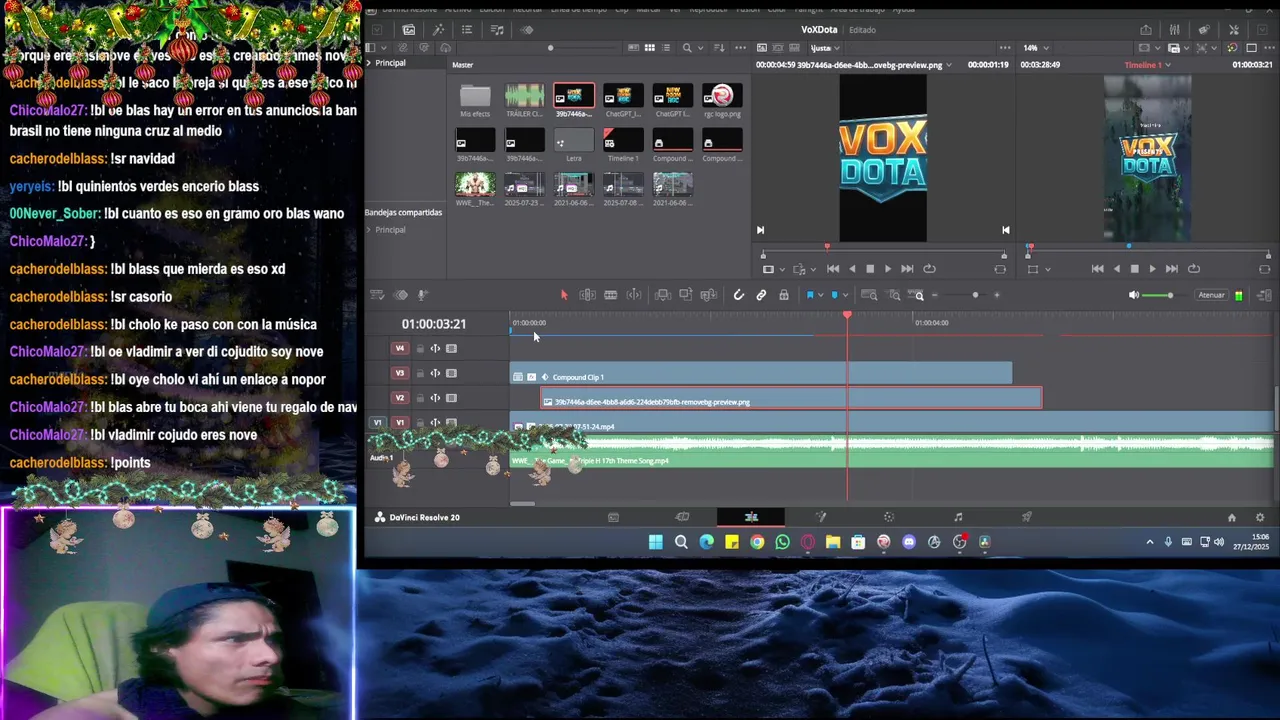
Task: Select the Compound Clip 1 on timeline
Action: click(x=761, y=373)
